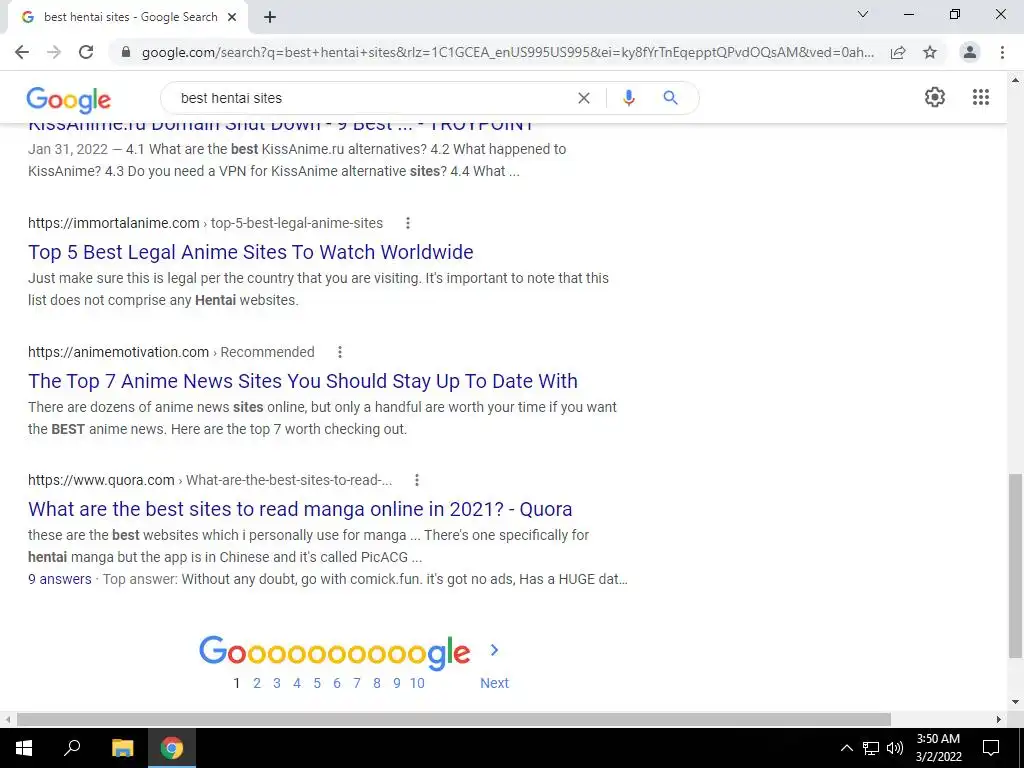The image size is (1024, 768).
Task: Open Top 5 Best Legal Anime Sites link
Action: click(x=251, y=252)
